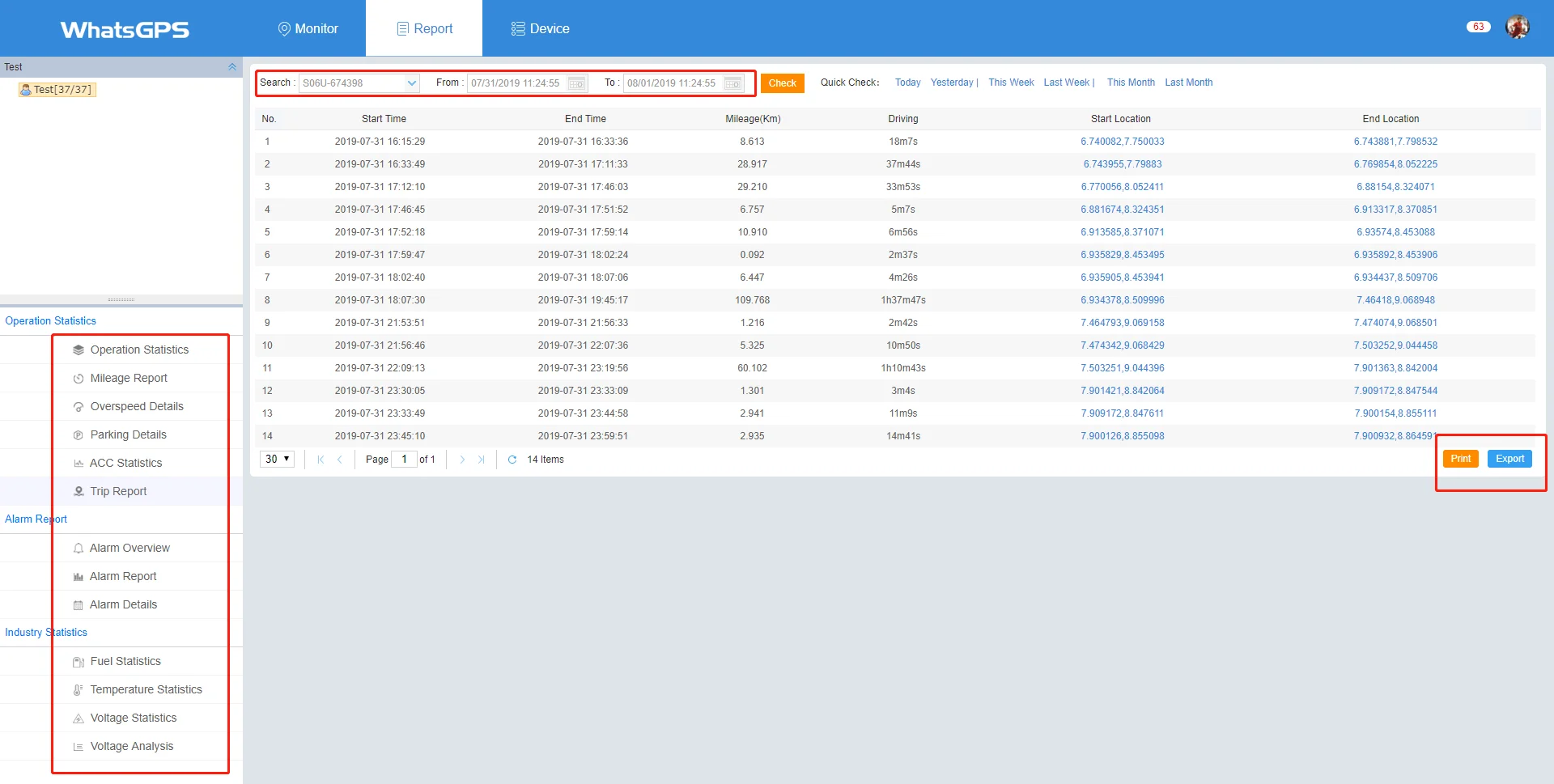The image size is (1554, 784).
Task: Click the user avatar picture
Action: click(x=1517, y=27)
